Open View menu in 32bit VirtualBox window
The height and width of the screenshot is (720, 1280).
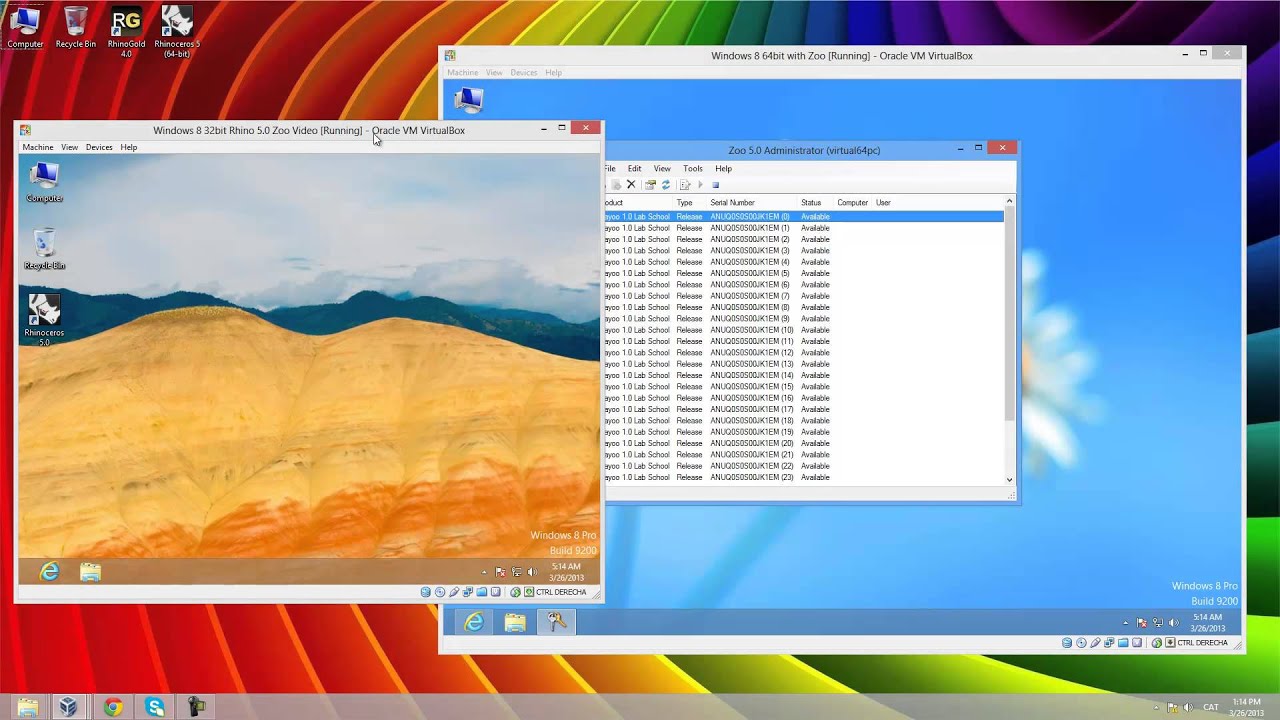click(x=69, y=147)
